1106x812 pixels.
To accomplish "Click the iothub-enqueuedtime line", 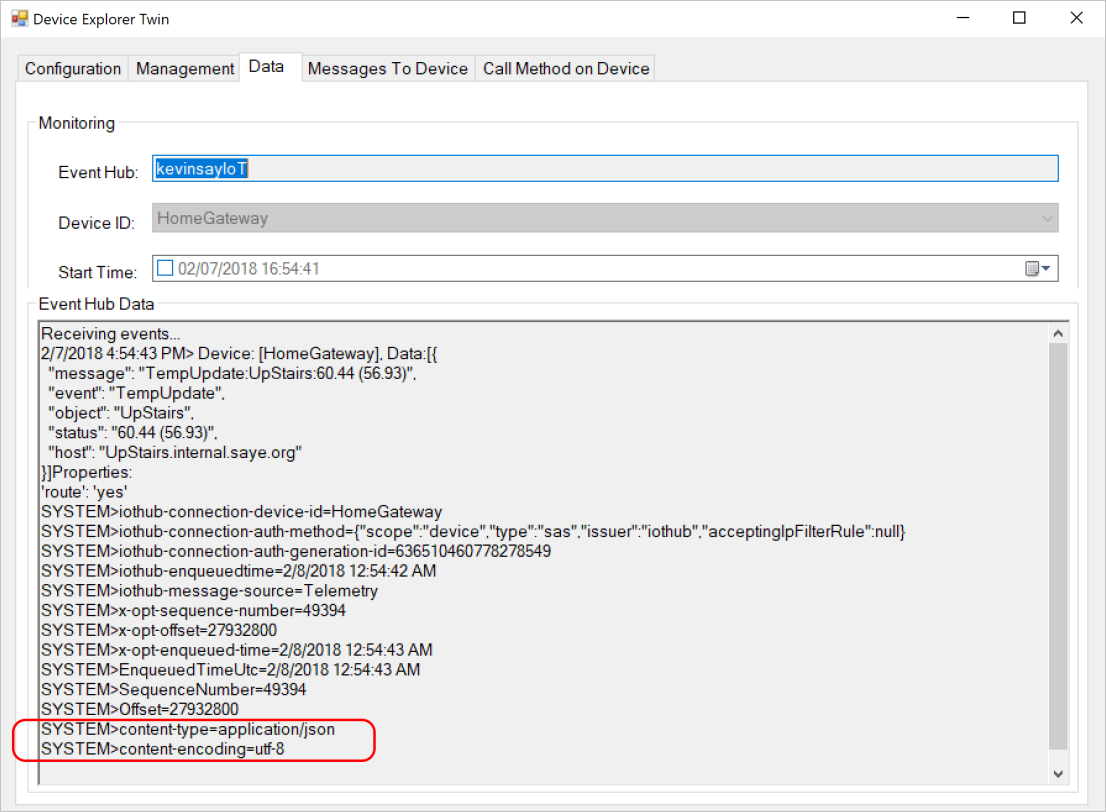I will tap(238, 571).
